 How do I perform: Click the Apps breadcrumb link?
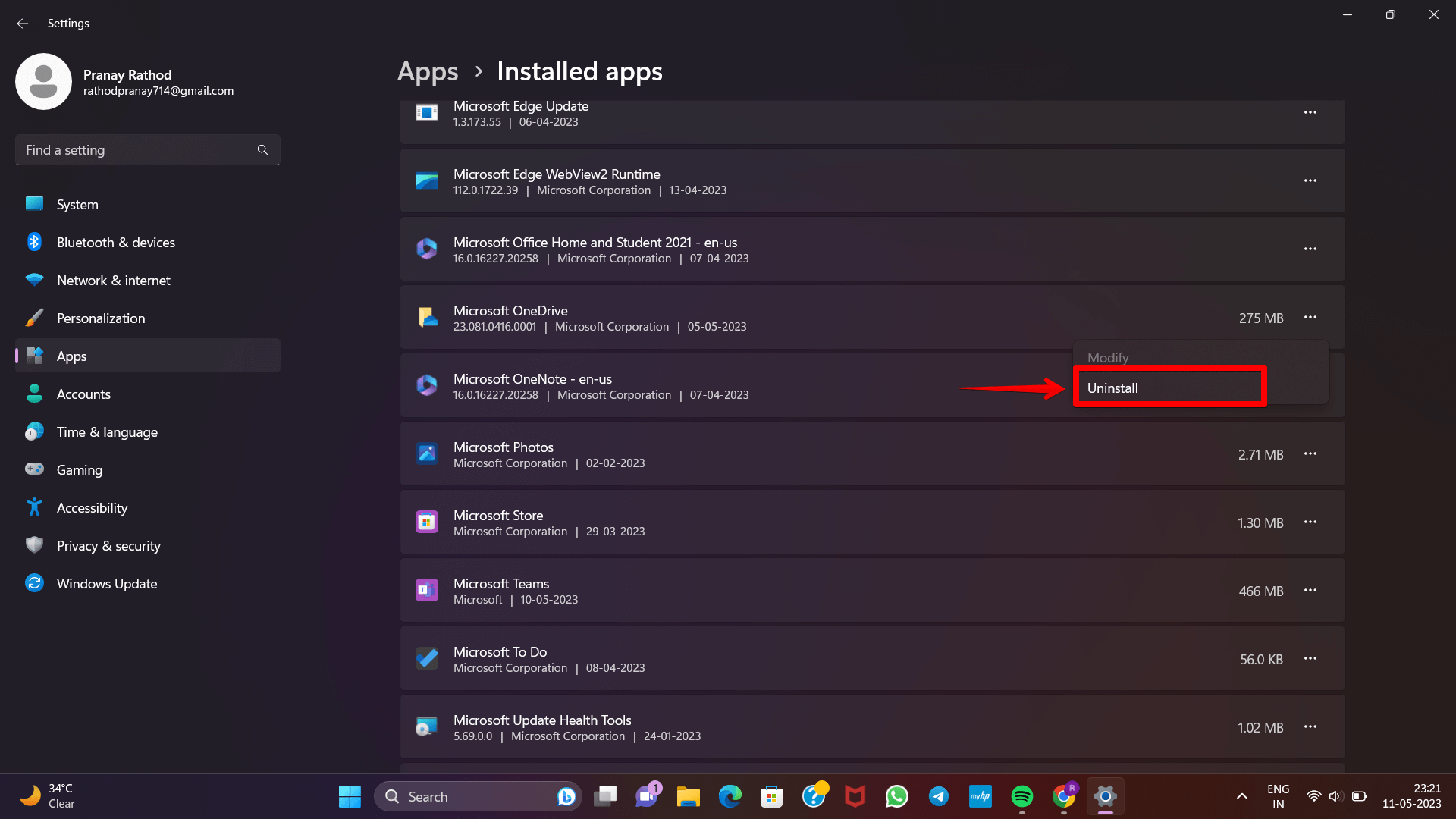pyautogui.click(x=428, y=71)
